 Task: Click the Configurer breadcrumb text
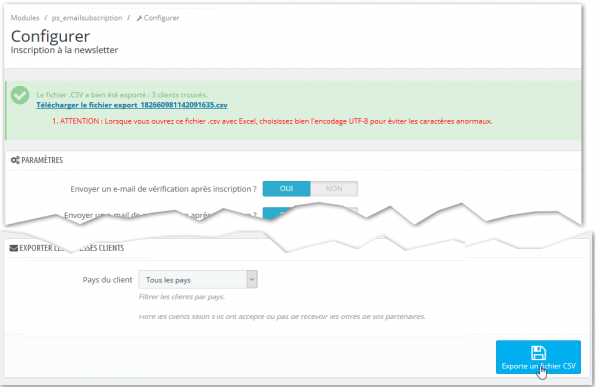(161, 18)
